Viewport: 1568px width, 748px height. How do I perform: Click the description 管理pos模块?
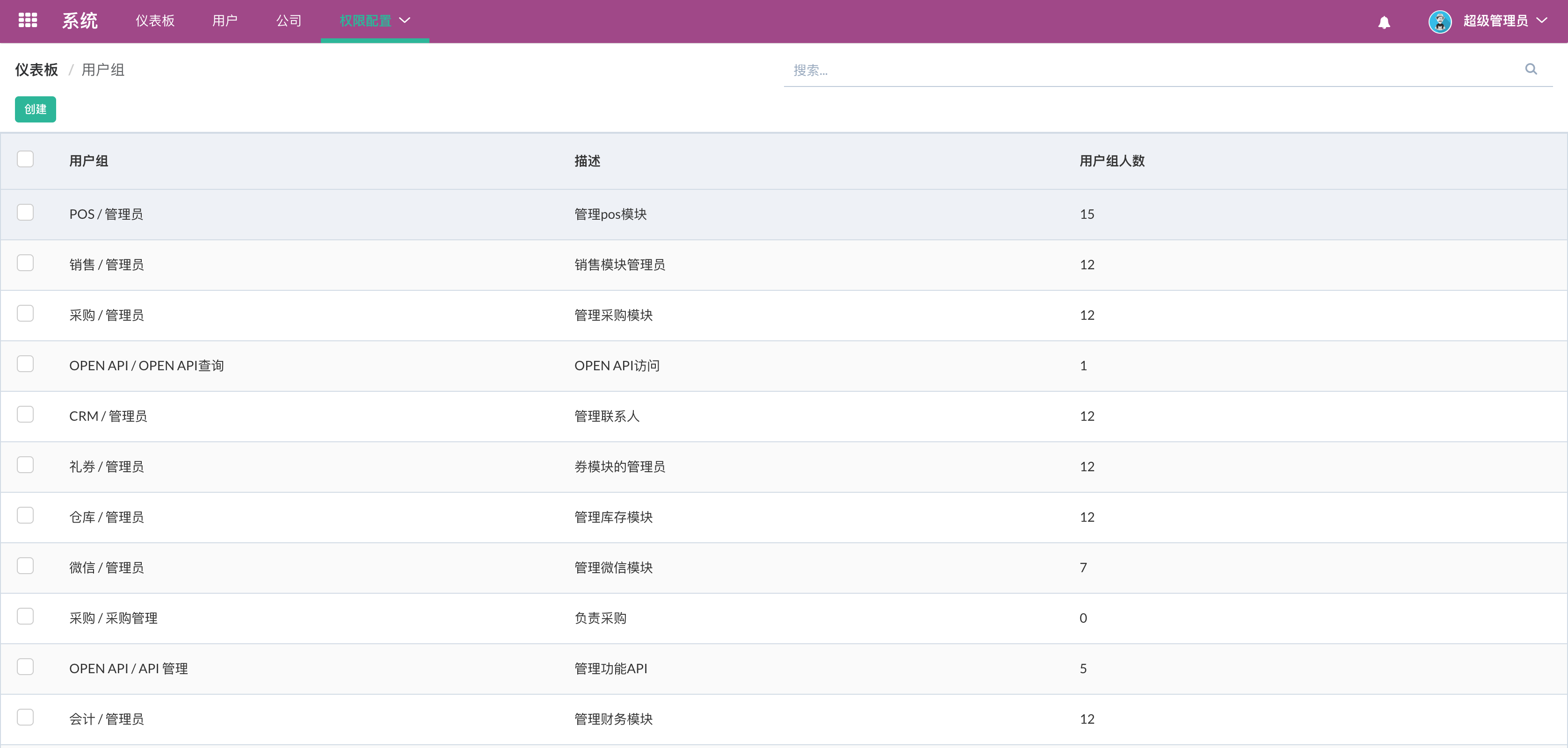610,214
